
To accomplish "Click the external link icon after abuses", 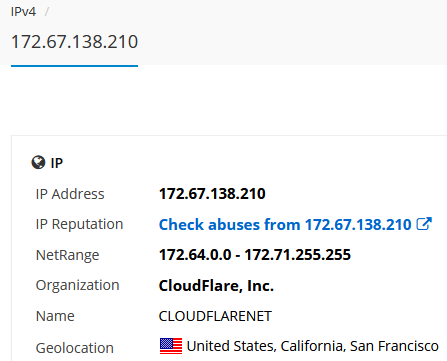I will pyautogui.click(x=424, y=224).
